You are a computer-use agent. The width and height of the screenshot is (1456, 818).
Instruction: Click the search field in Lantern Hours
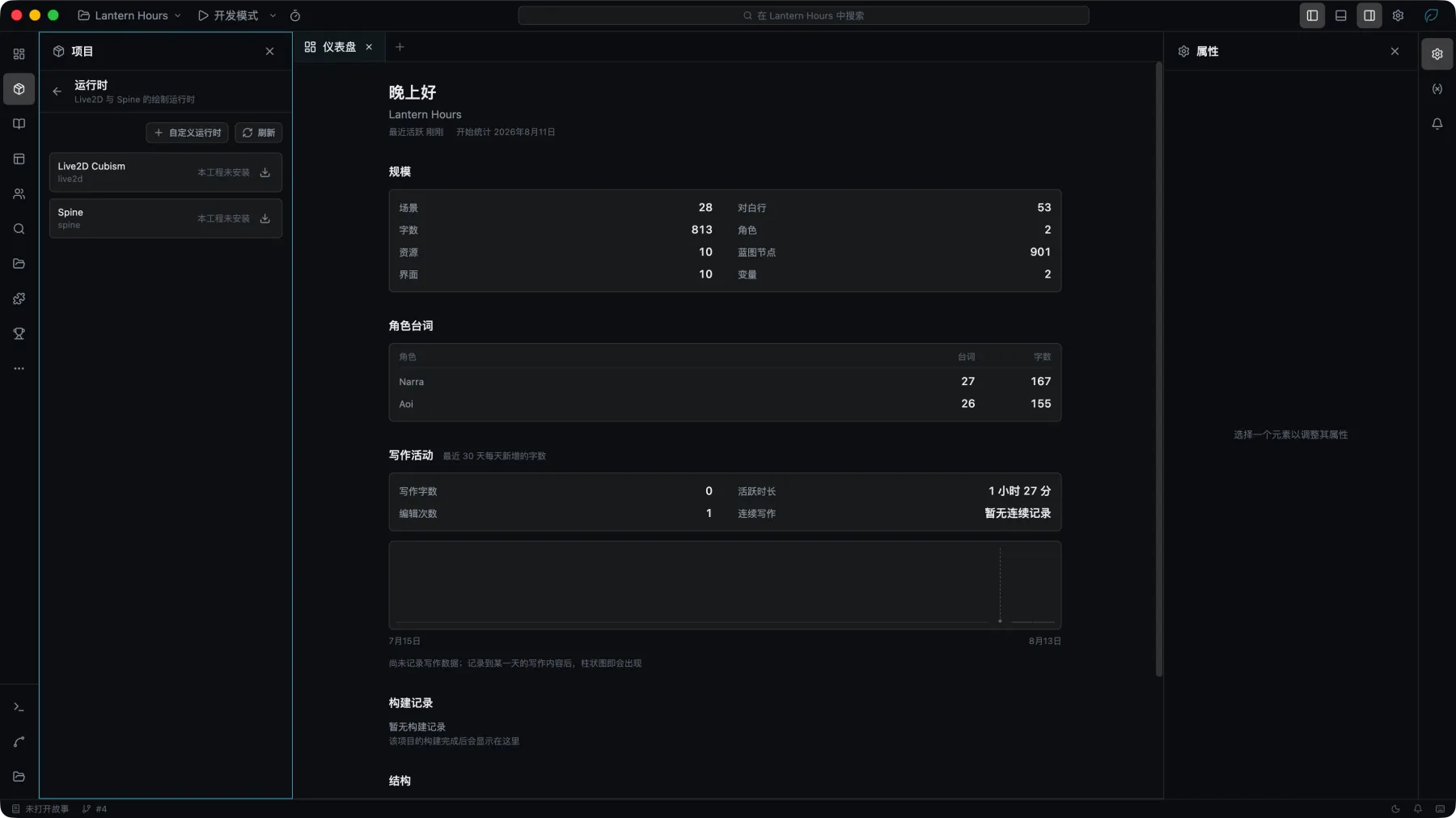coord(803,15)
